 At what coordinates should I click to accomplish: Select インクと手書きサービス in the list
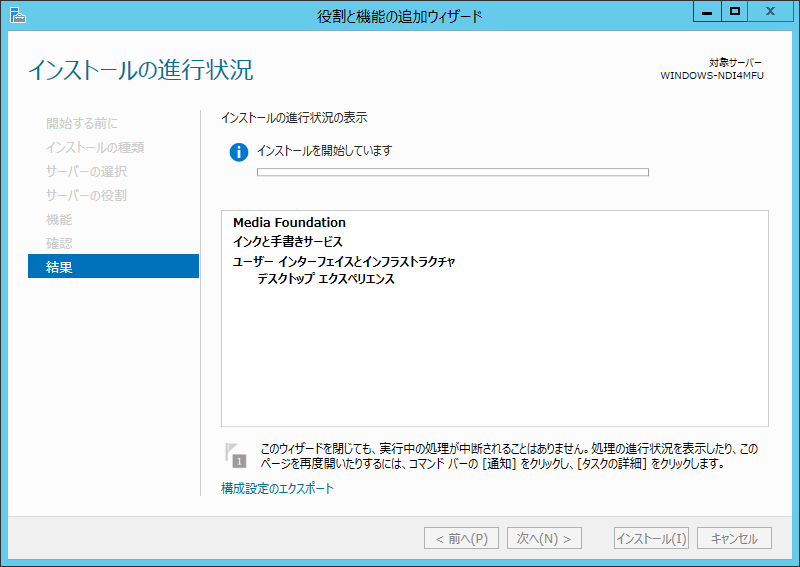click(x=288, y=241)
